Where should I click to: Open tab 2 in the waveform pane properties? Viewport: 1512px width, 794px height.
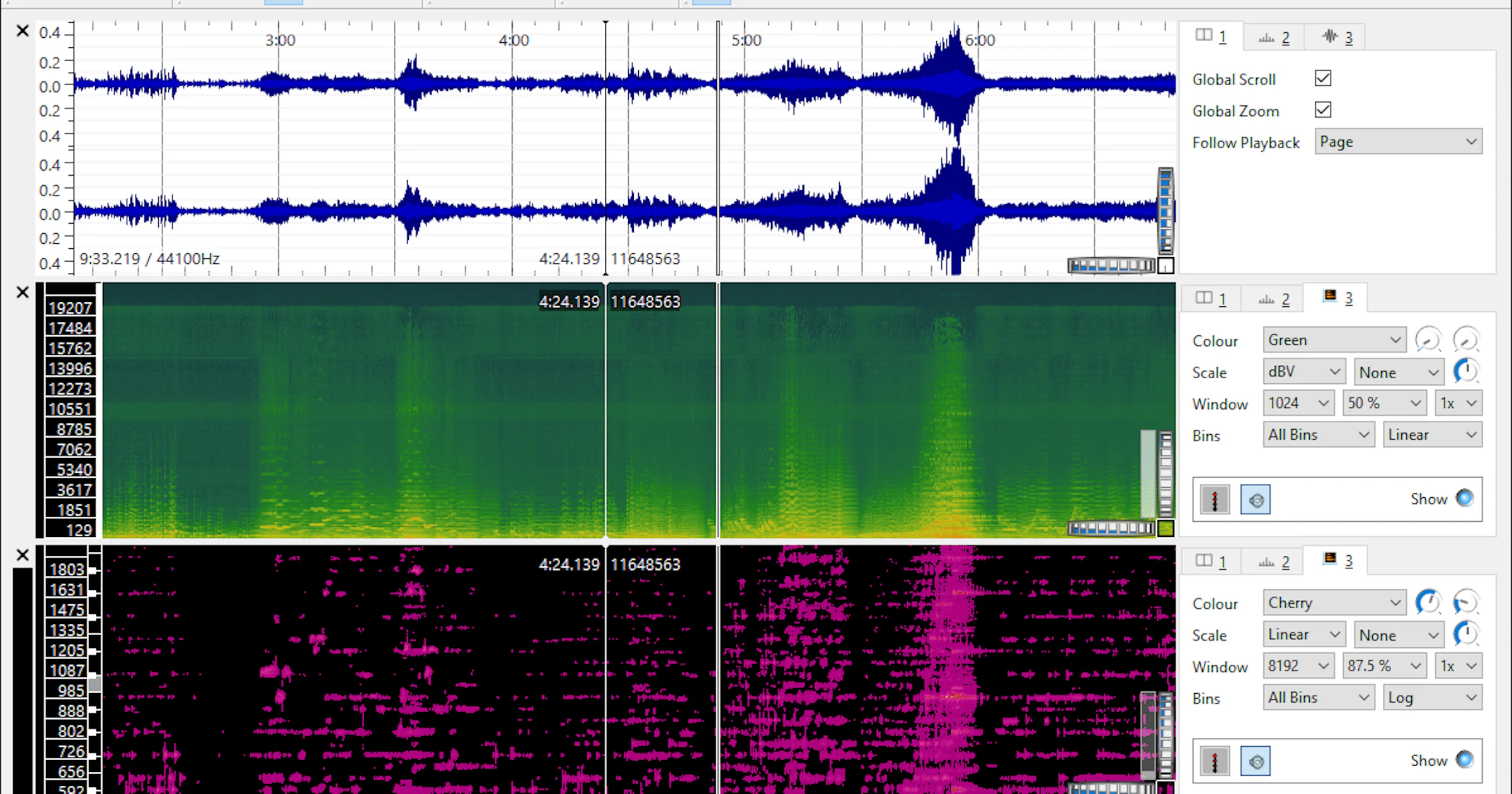1274,38
